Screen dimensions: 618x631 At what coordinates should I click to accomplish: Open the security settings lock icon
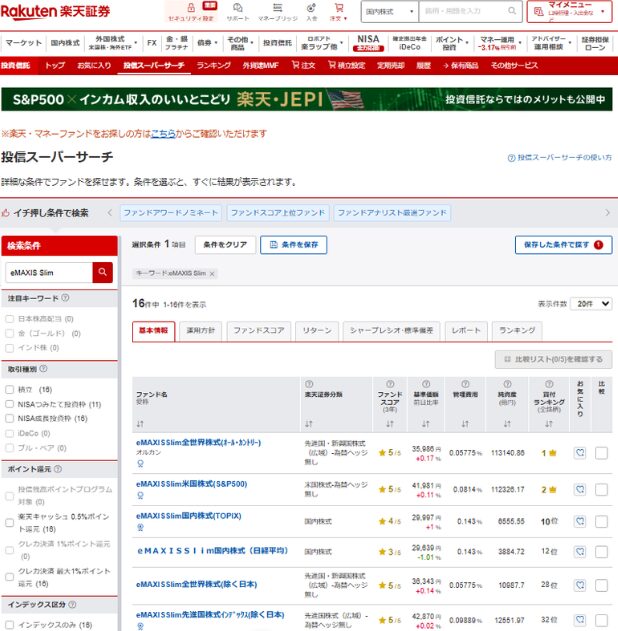point(191,8)
